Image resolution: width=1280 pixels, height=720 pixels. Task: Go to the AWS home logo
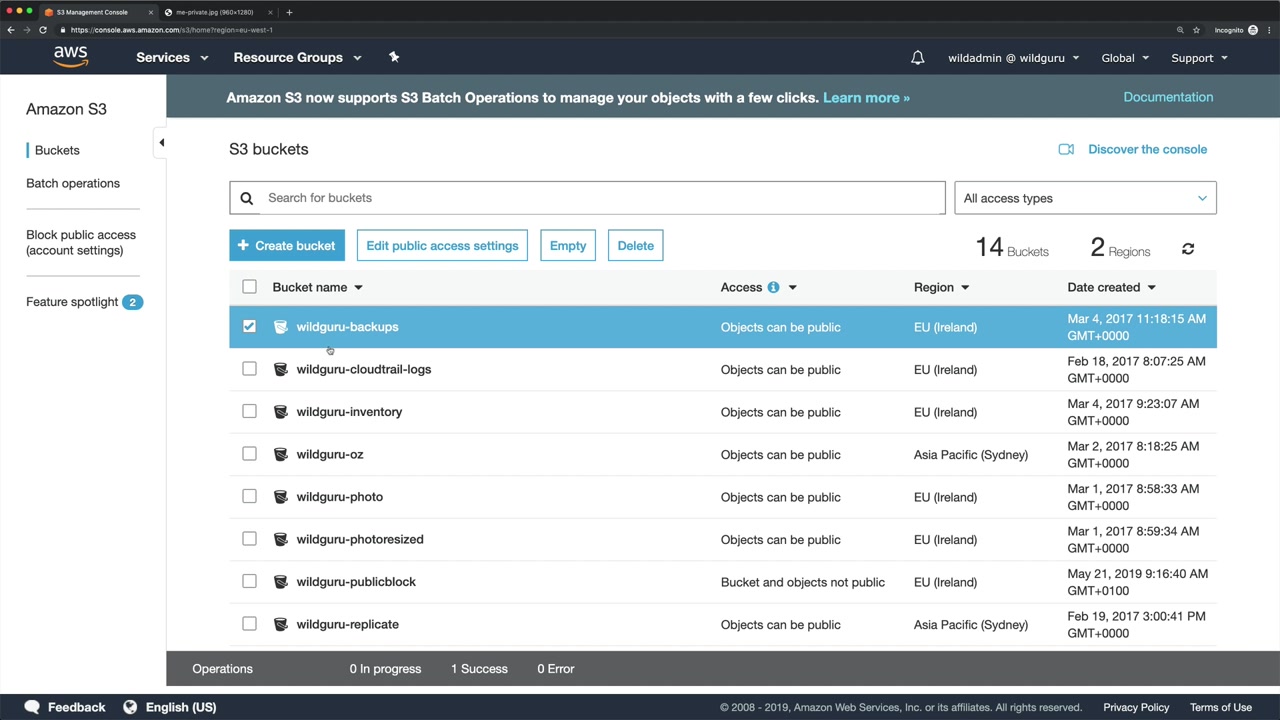click(x=71, y=57)
